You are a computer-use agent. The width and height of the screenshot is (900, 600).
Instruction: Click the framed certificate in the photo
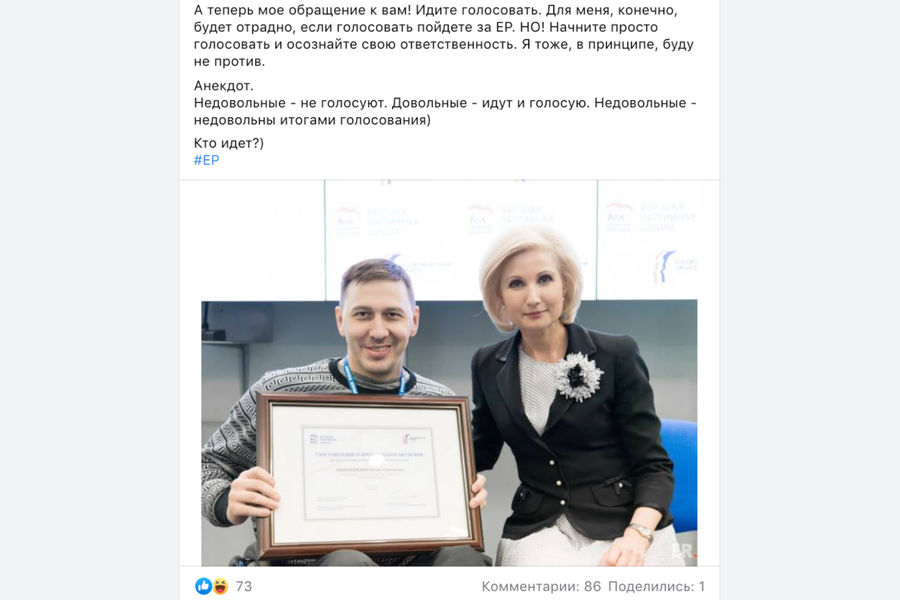[x=369, y=476]
